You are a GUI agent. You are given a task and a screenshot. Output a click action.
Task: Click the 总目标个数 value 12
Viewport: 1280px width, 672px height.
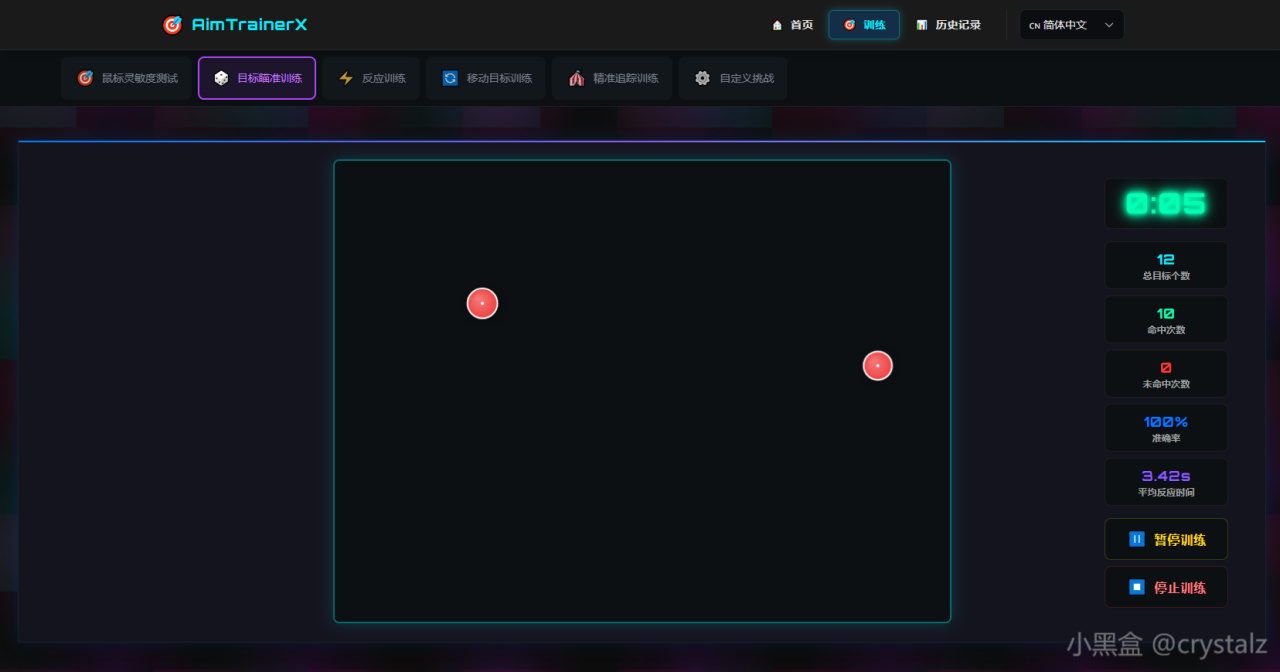coord(1166,260)
